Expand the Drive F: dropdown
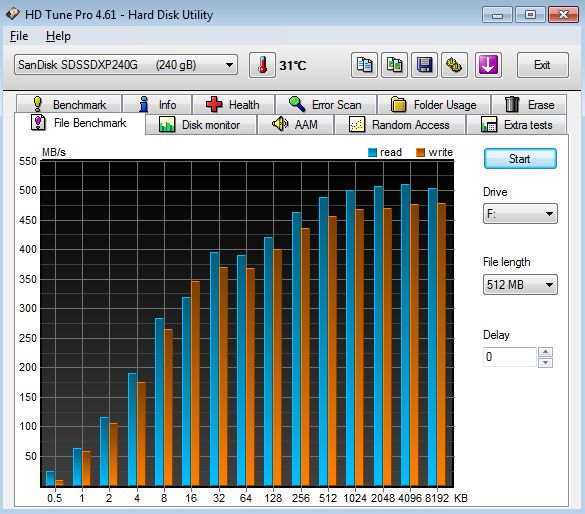 click(x=520, y=214)
